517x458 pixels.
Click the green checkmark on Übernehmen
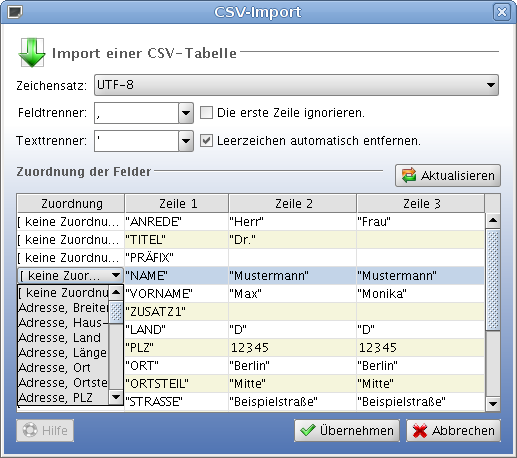click(308, 430)
